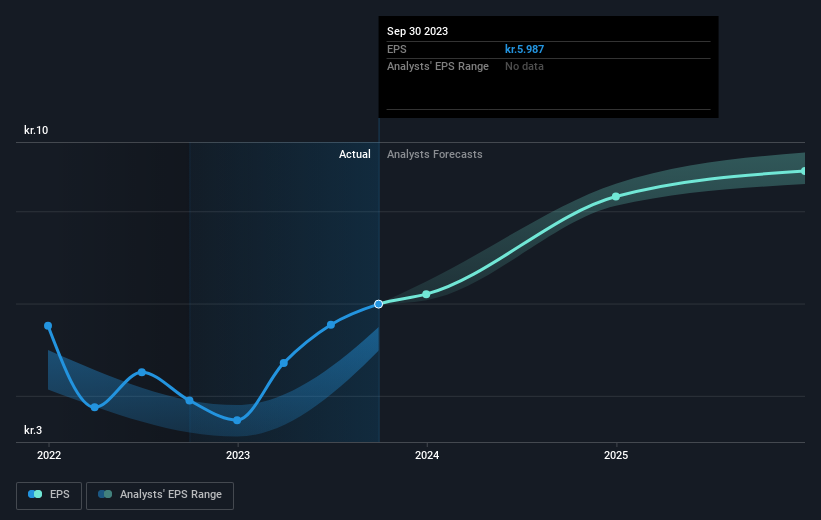This screenshot has width=821, height=520.
Task: Click the EPS data point just before Sep 2023
Action: click(x=331, y=325)
